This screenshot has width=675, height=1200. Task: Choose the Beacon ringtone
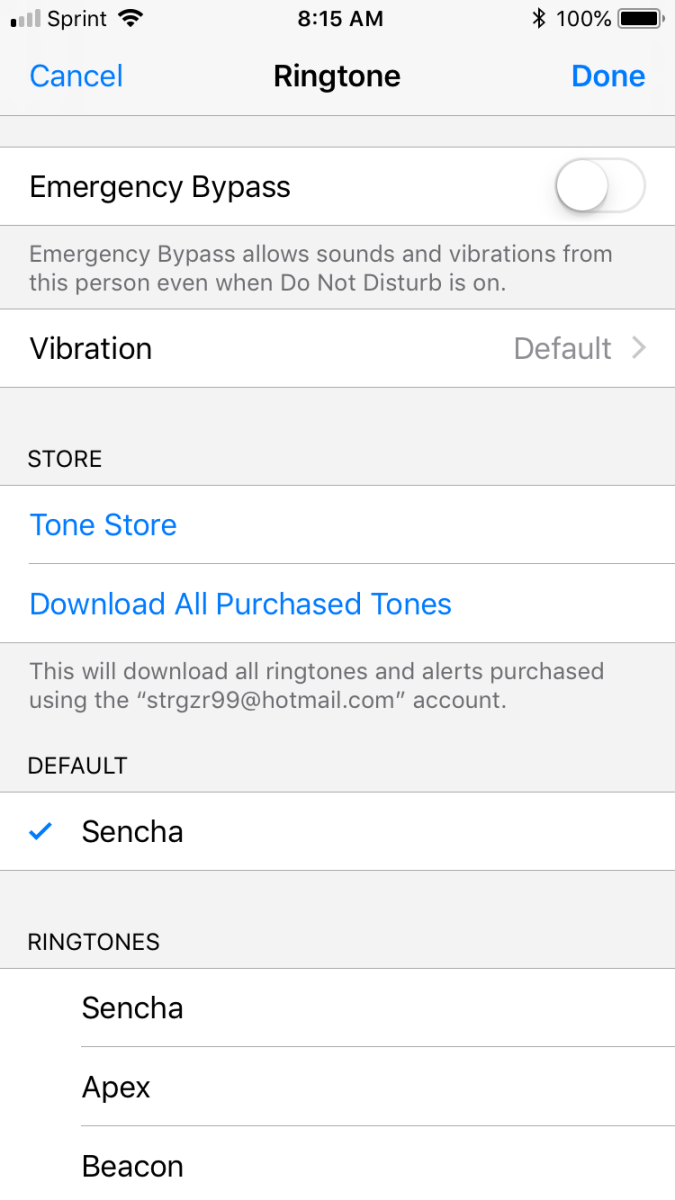pyautogui.click(x=337, y=1166)
